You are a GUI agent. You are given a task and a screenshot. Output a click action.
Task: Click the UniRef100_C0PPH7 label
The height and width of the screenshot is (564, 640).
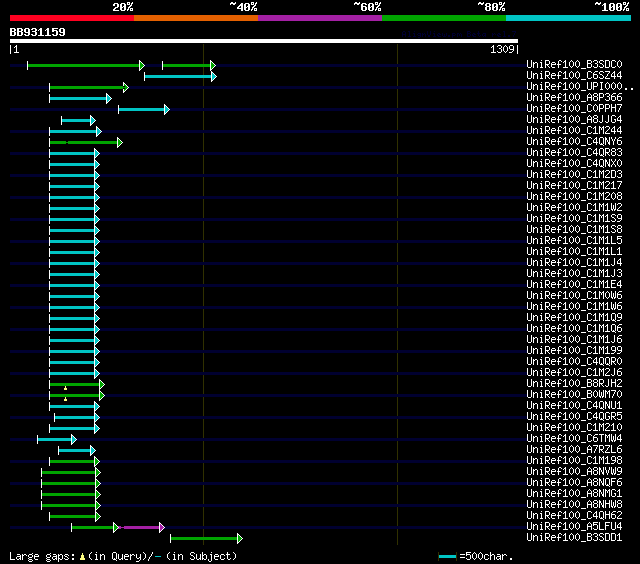pyautogui.click(x=574, y=109)
